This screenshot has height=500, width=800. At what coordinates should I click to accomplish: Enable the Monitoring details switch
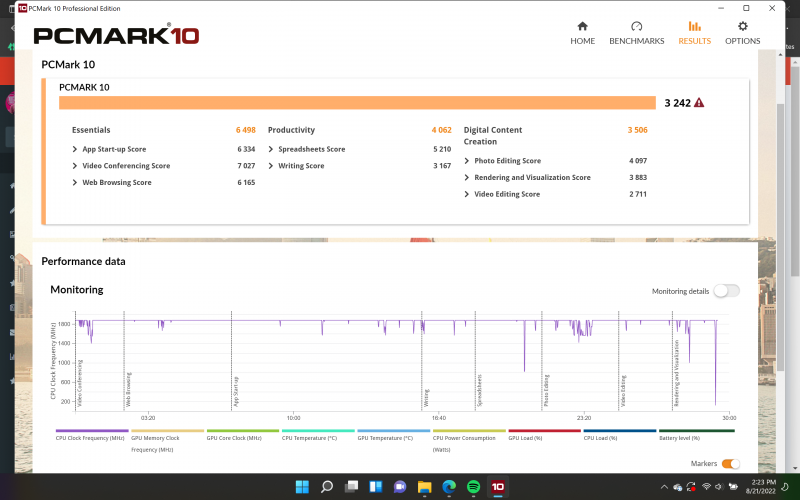coord(727,291)
